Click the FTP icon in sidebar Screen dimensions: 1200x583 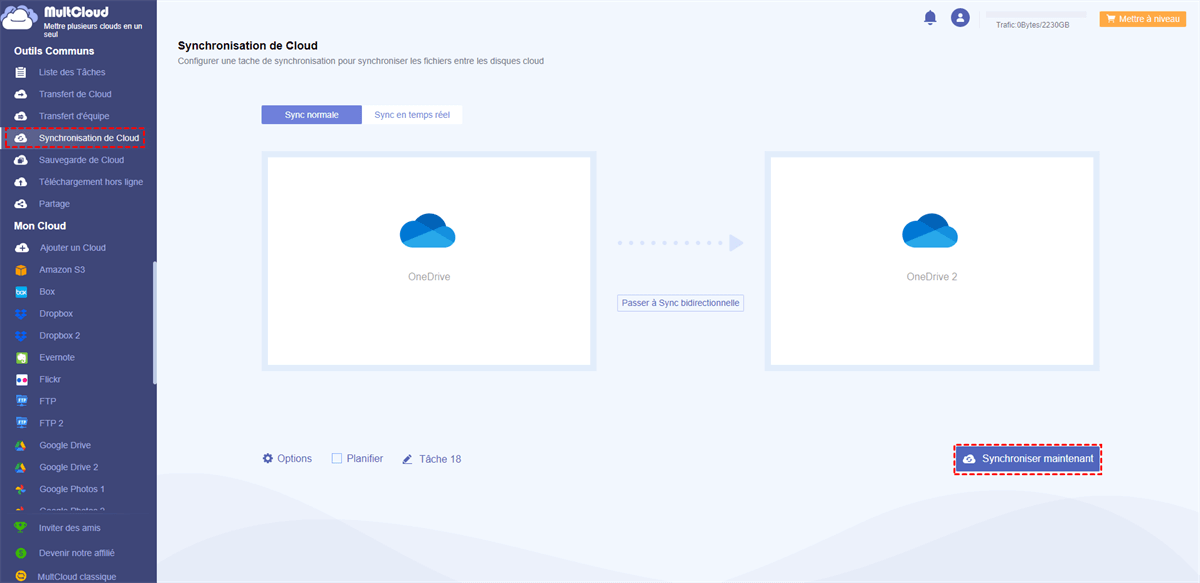point(21,401)
